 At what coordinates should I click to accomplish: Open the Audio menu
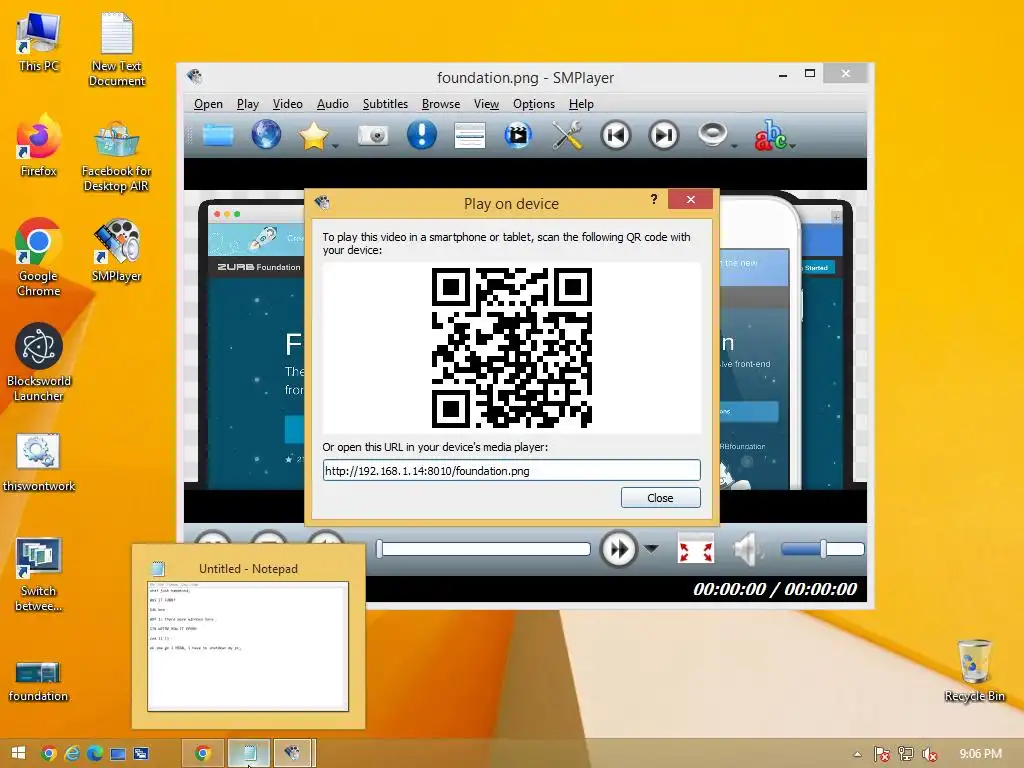[x=332, y=104]
